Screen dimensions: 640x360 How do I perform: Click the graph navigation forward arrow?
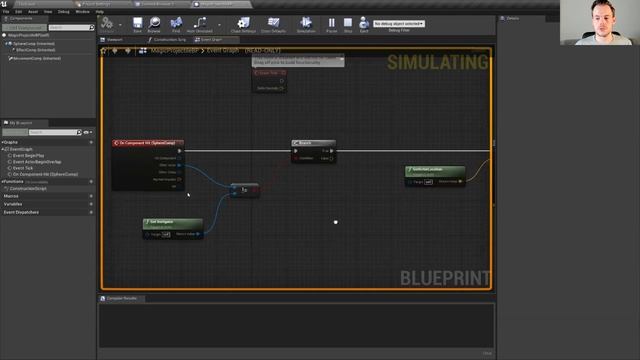point(128,51)
